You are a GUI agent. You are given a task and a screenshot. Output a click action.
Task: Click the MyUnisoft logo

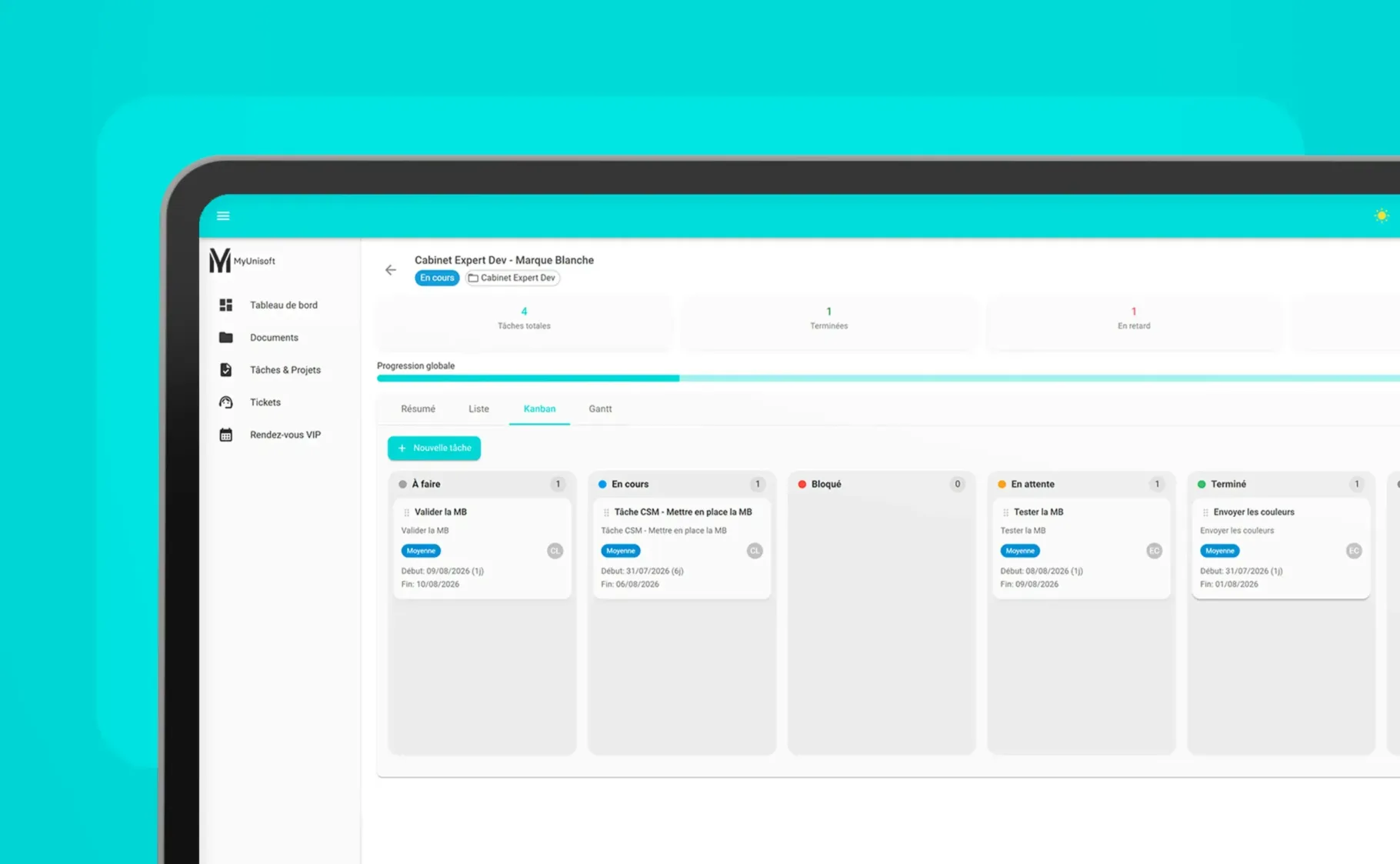pyautogui.click(x=242, y=261)
